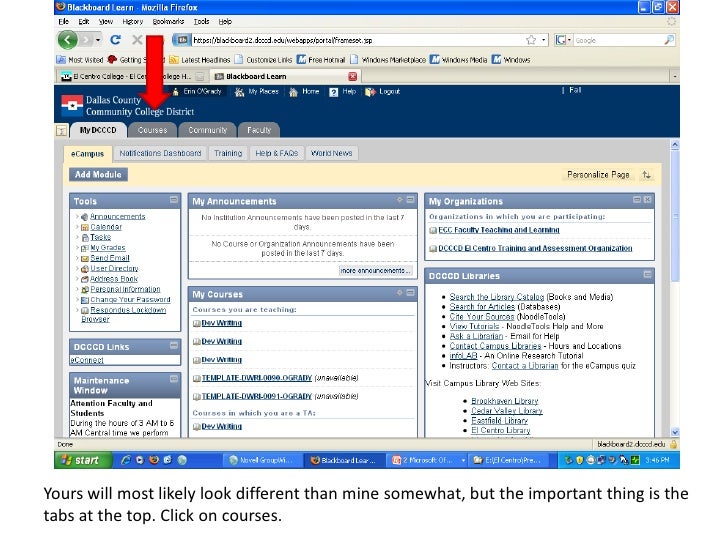Click the Windows Start button

(83, 460)
